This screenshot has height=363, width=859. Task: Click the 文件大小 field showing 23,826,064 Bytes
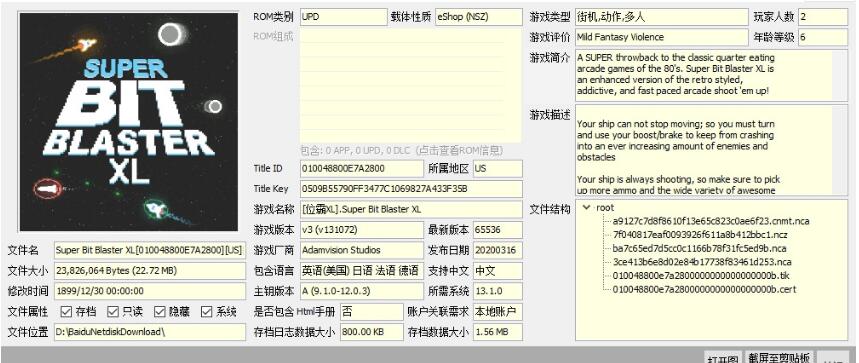point(150,270)
